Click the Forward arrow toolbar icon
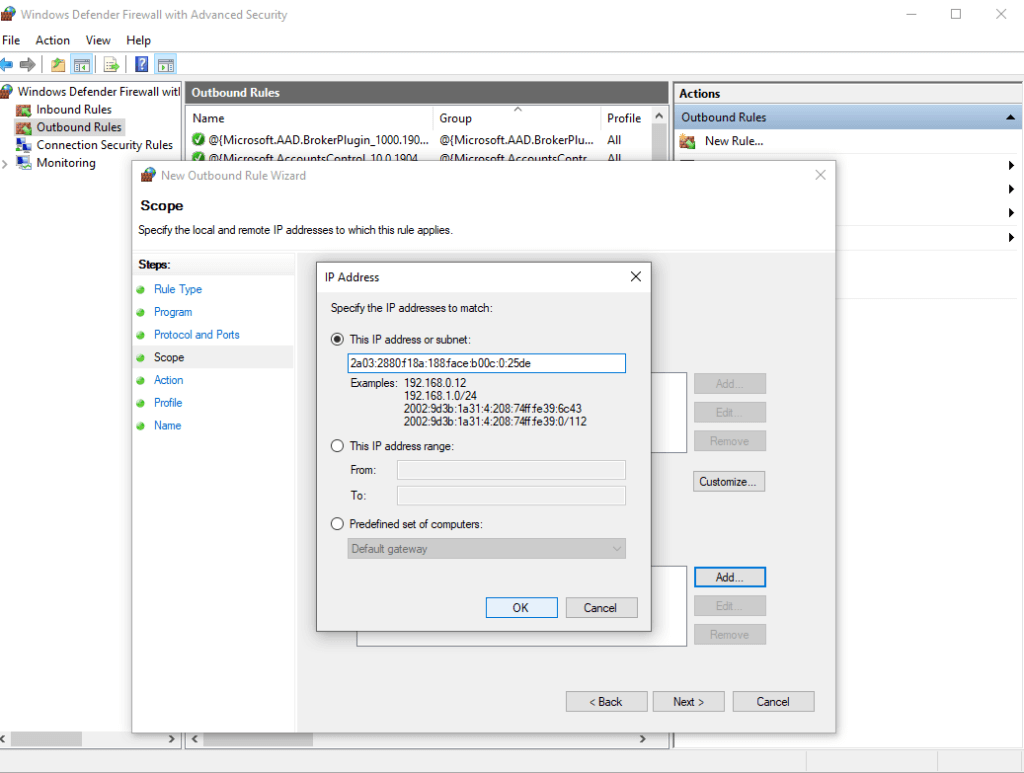1024x773 pixels. (27, 65)
